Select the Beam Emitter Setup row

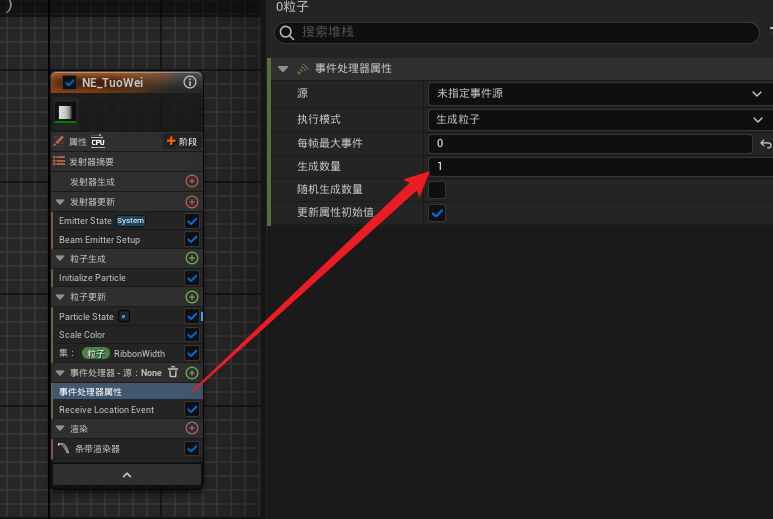pos(127,240)
